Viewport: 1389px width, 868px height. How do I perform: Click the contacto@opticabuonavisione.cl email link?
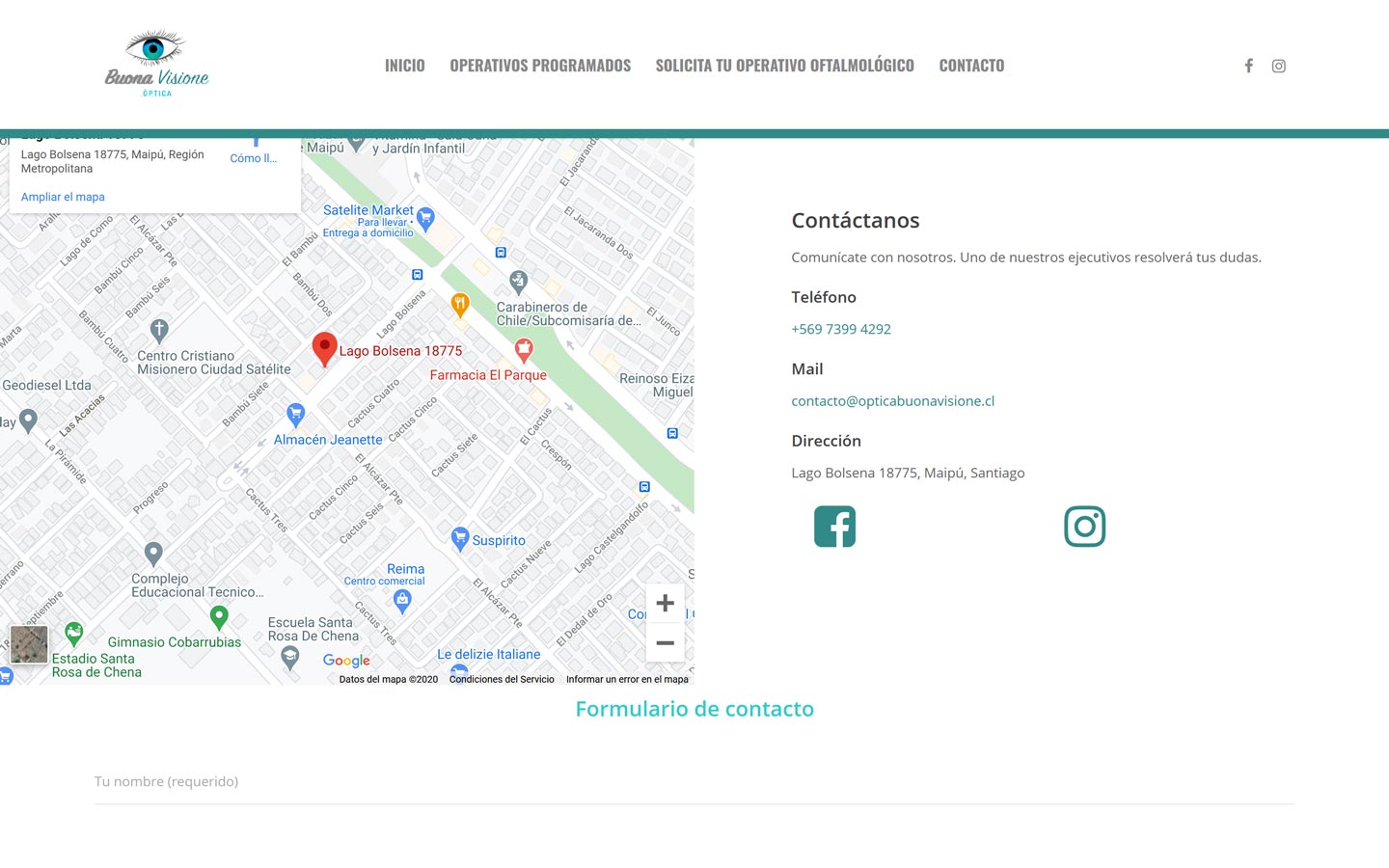(x=892, y=401)
